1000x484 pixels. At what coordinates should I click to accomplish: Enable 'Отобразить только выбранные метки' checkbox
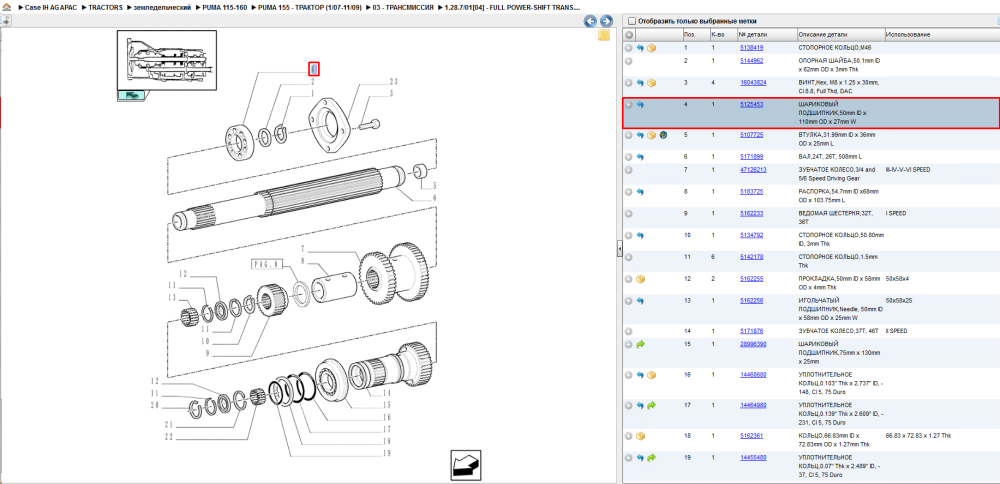tap(632, 21)
